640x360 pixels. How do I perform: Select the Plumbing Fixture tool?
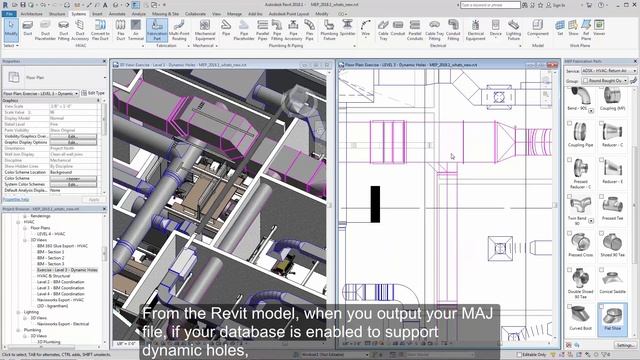coord(329,30)
